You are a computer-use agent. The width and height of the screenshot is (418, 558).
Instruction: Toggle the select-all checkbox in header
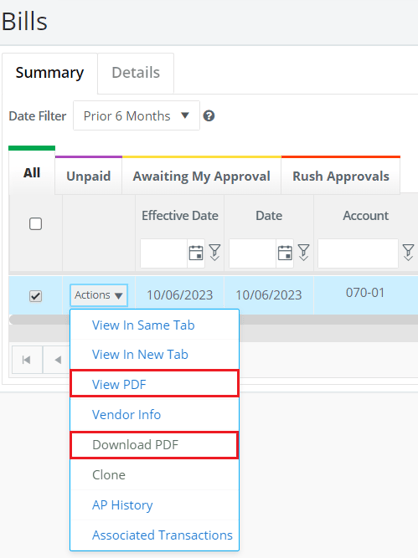pos(36,224)
